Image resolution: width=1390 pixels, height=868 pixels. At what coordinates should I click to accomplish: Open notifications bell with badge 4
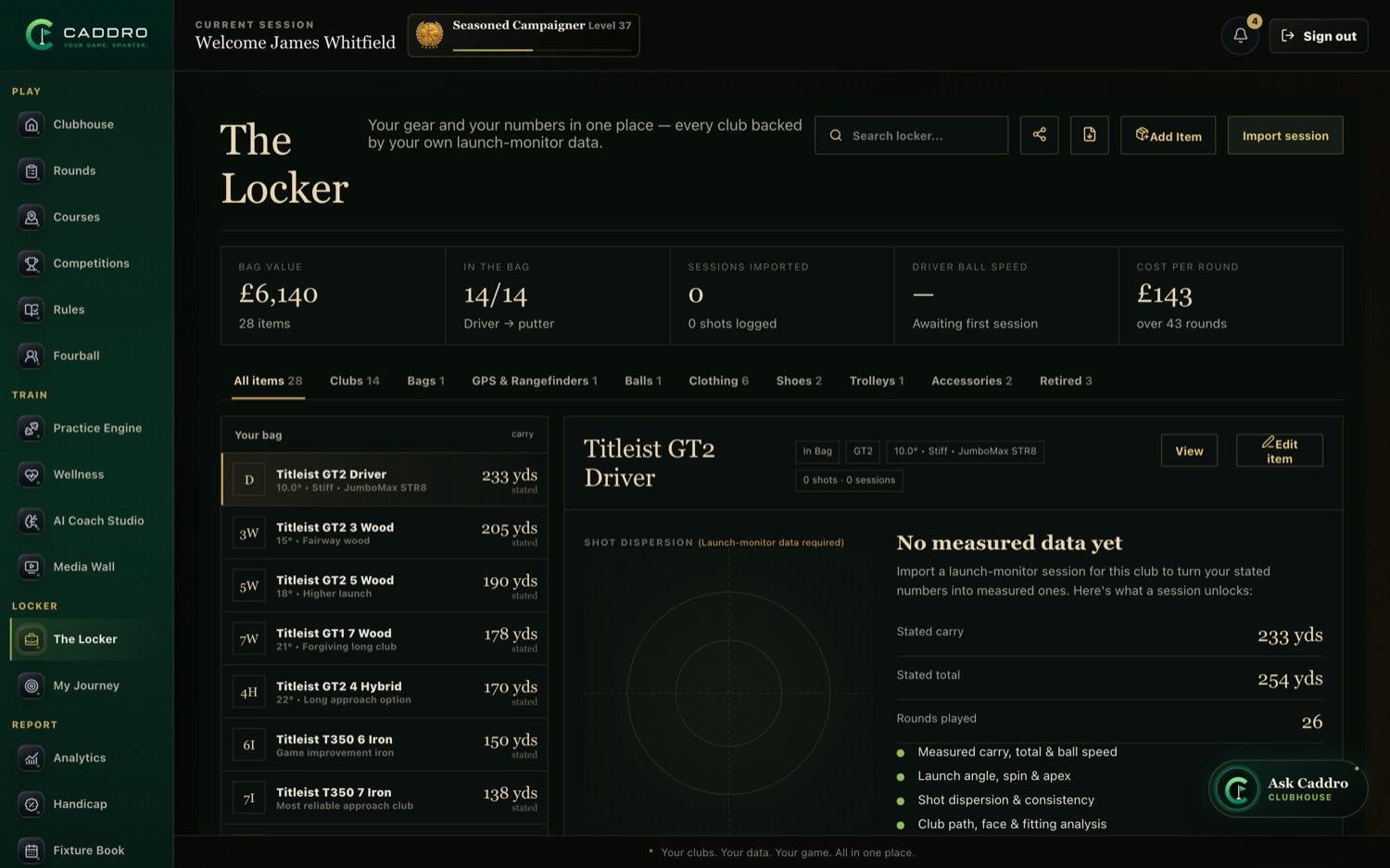pyautogui.click(x=1240, y=36)
